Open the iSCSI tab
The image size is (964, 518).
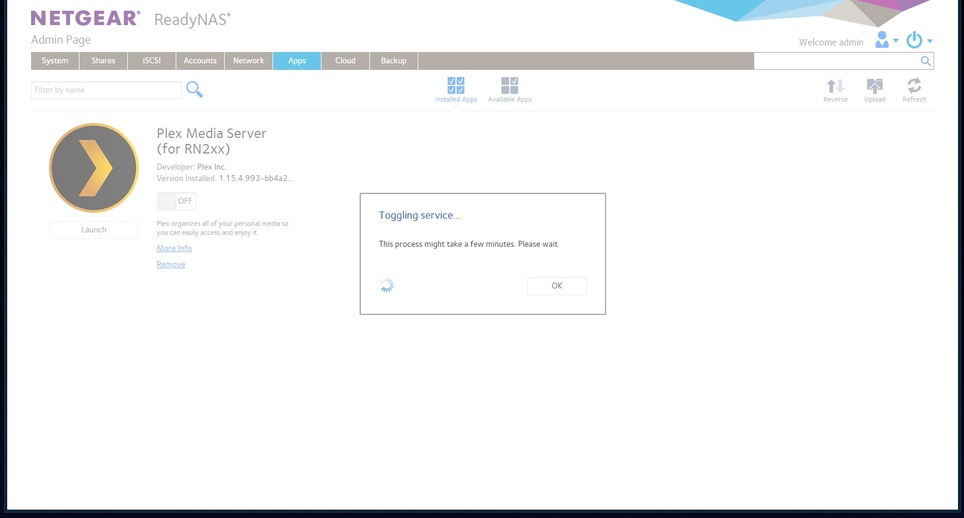pos(152,61)
